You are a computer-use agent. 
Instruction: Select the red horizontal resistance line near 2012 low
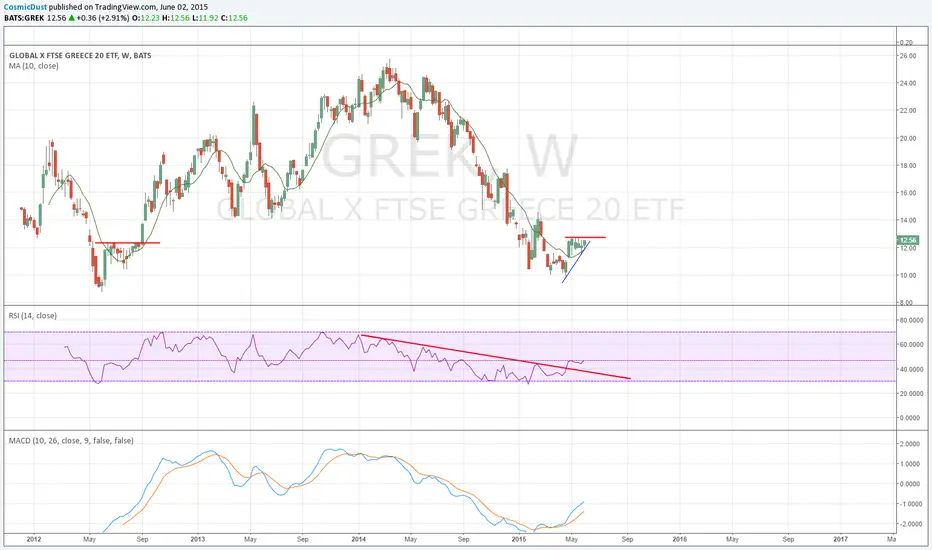(127, 243)
